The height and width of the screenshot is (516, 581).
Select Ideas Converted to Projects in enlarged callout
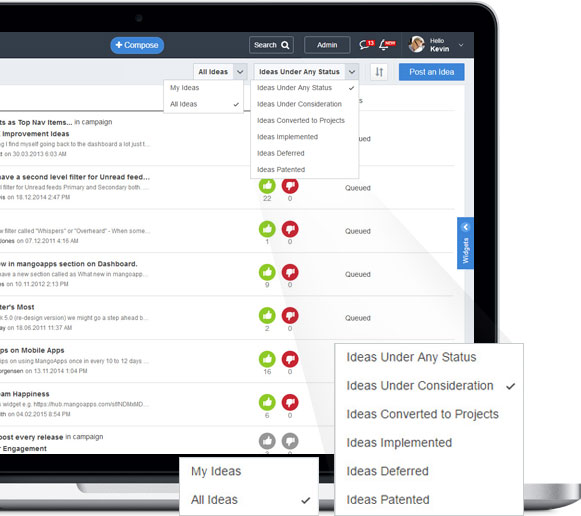pyautogui.click(x=429, y=414)
